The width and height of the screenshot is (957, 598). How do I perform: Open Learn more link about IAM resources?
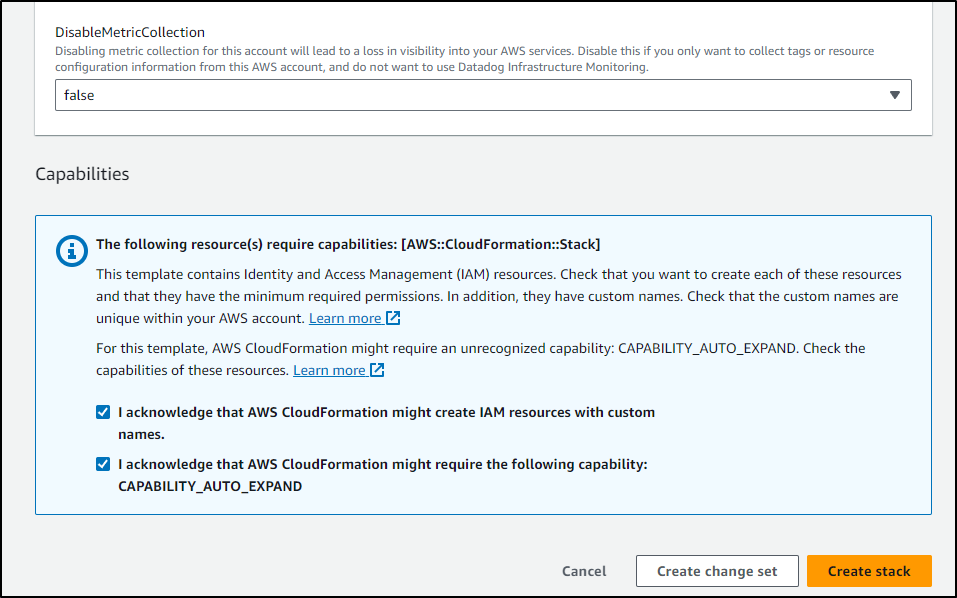tap(345, 318)
